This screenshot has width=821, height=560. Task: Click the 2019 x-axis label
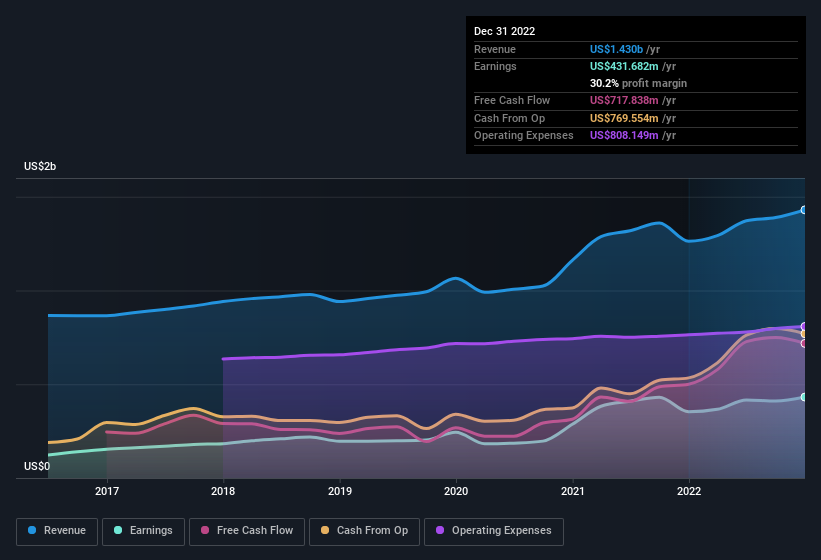(x=340, y=491)
